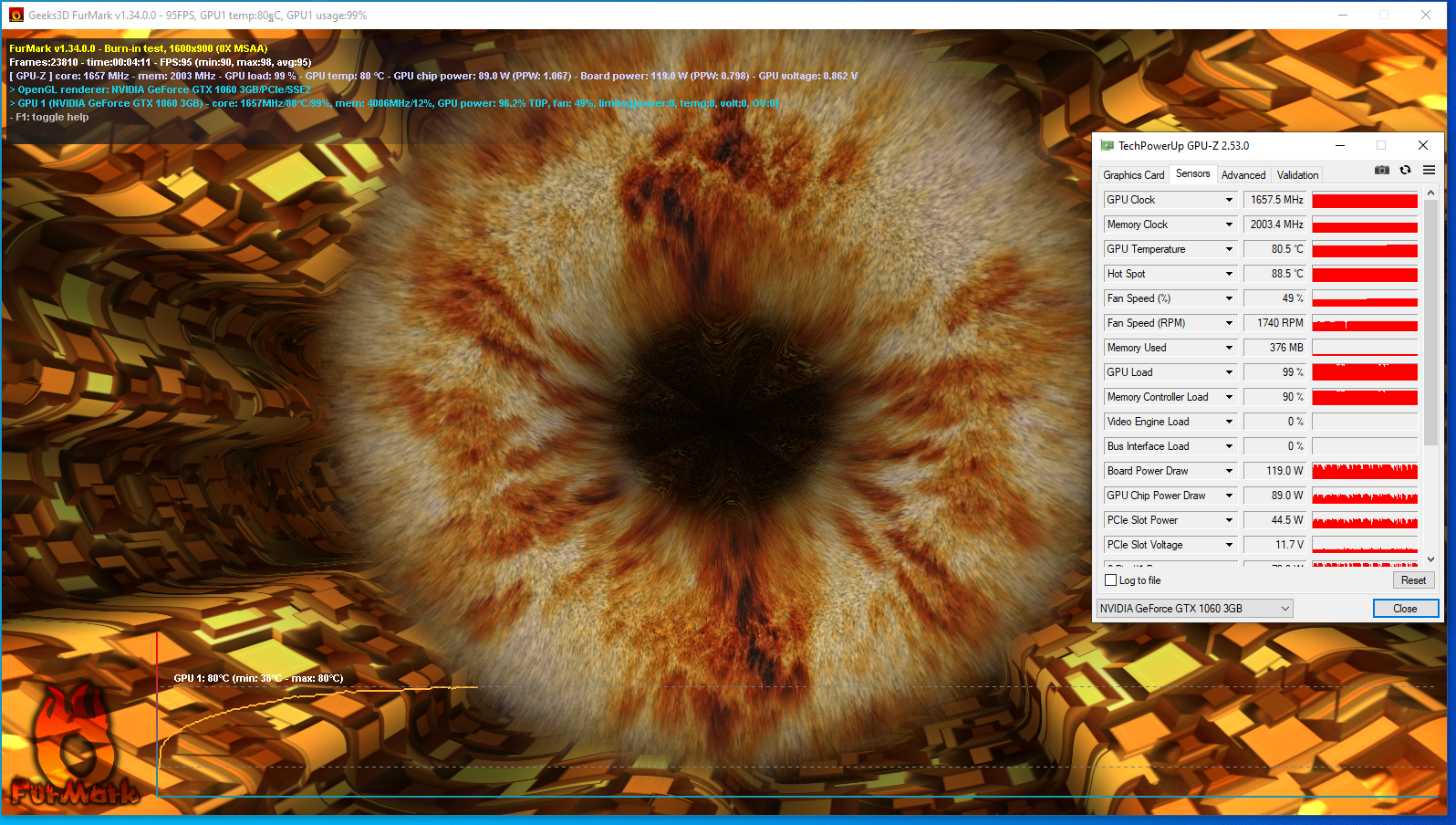Expand the GPU Clock sensor dropdown
The image size is (1456, 825).
pyautogui.click(x=1229, y=200)
